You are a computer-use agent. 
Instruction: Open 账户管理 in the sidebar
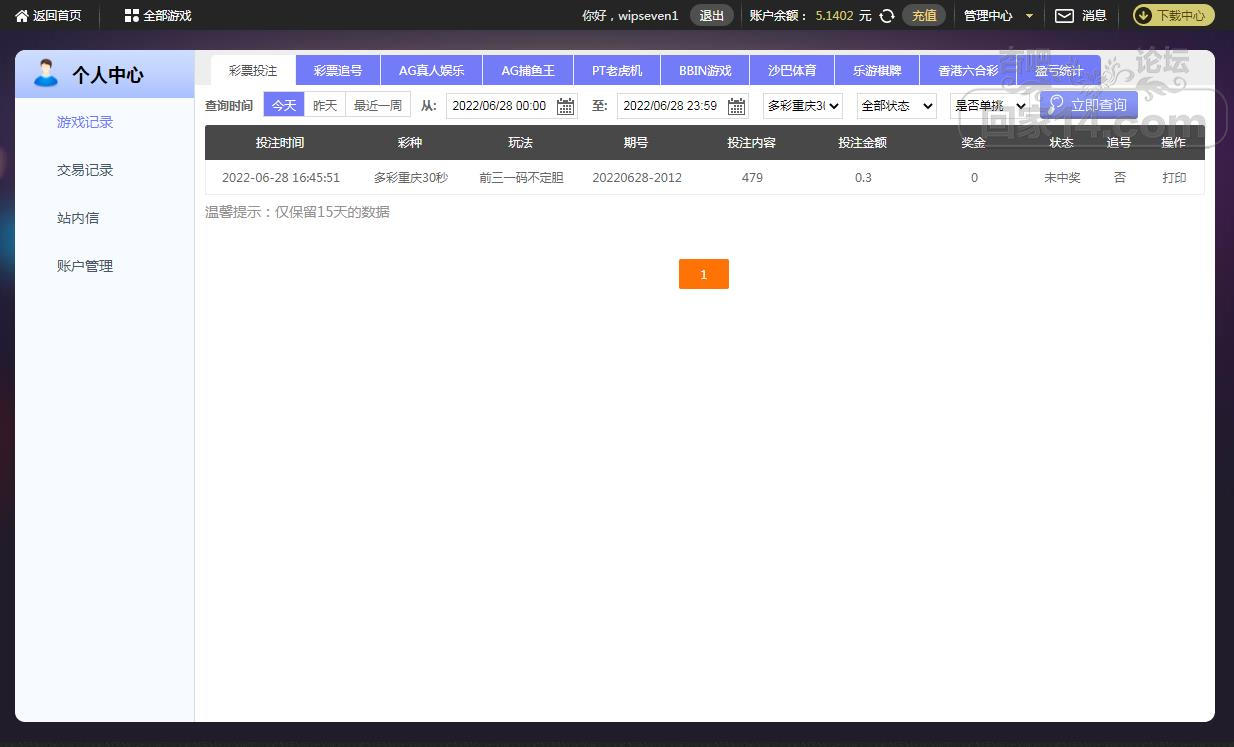[85, 266]
